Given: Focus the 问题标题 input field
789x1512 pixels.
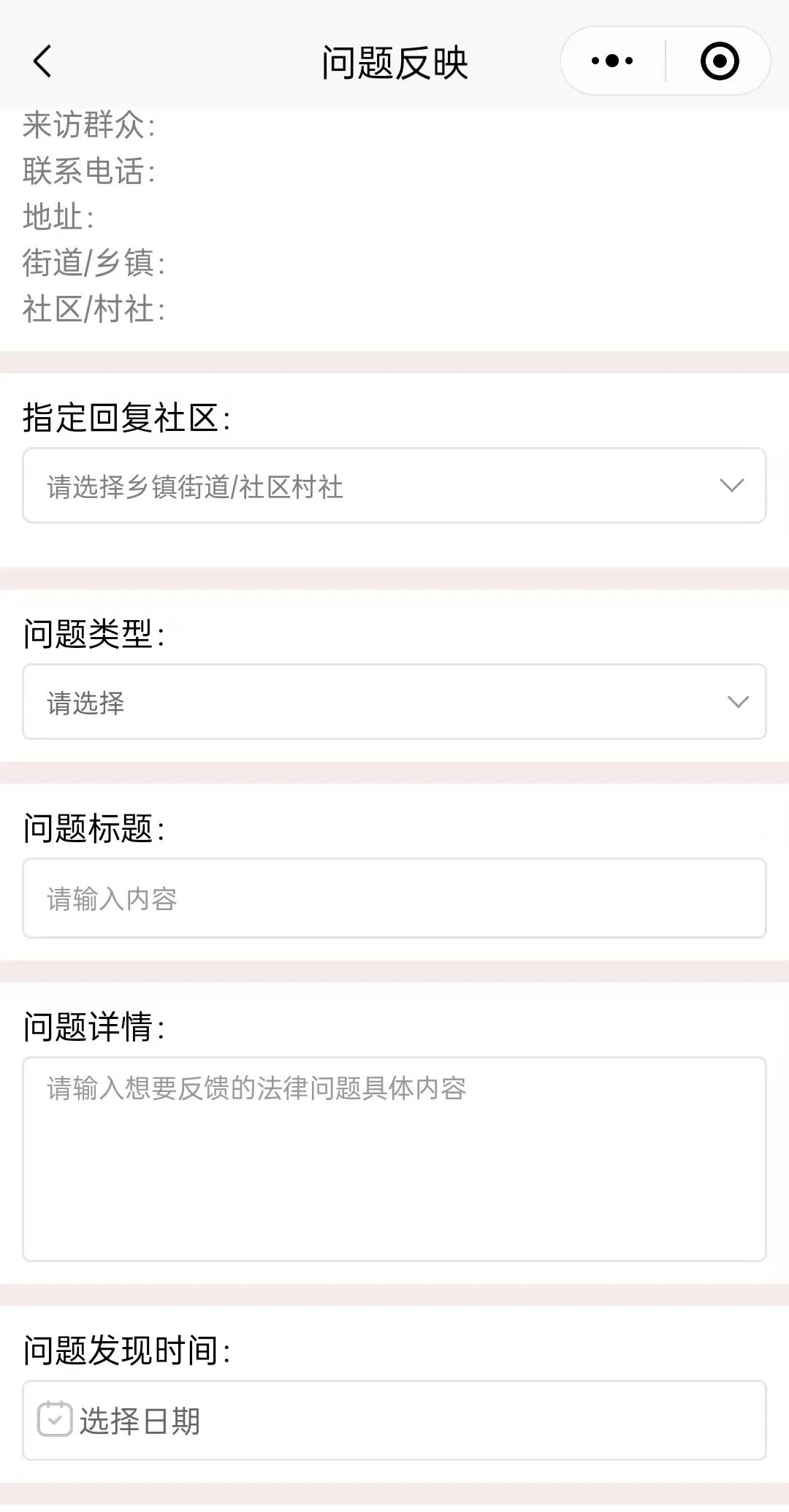Looking at the screenshot, I should tap(394, 898).
